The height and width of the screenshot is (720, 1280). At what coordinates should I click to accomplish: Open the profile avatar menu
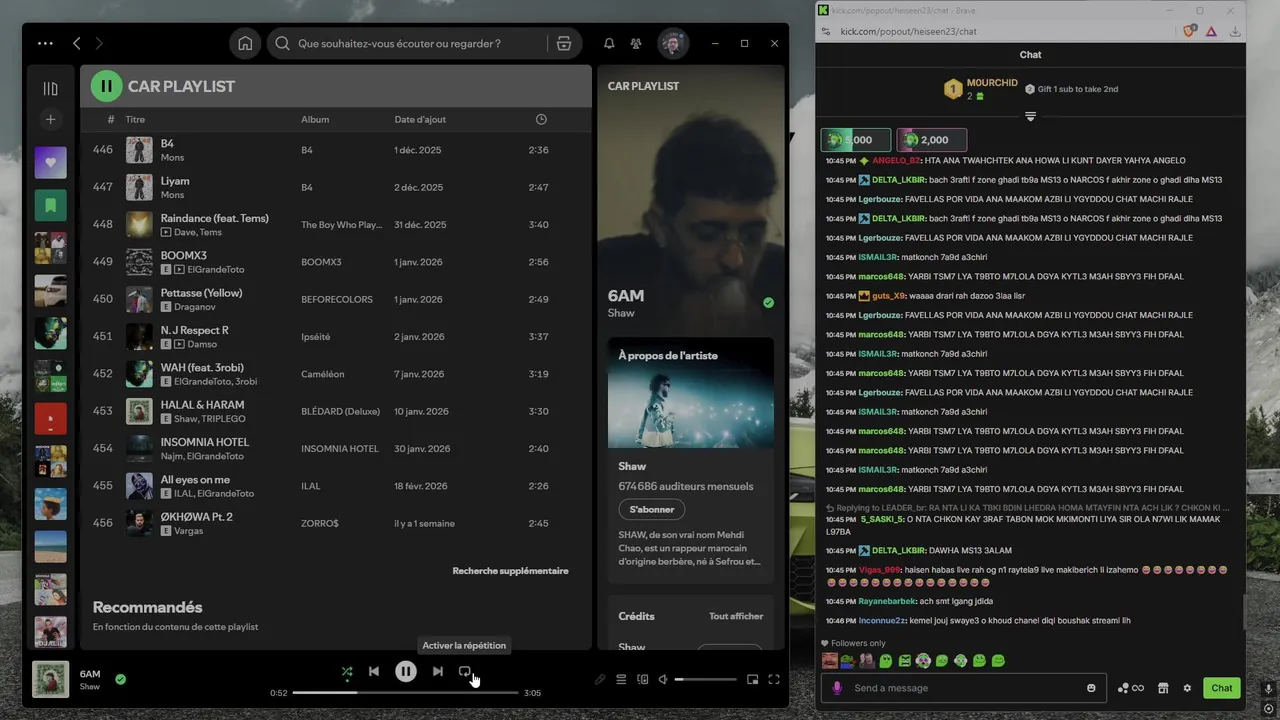click(x=673, y=44)
